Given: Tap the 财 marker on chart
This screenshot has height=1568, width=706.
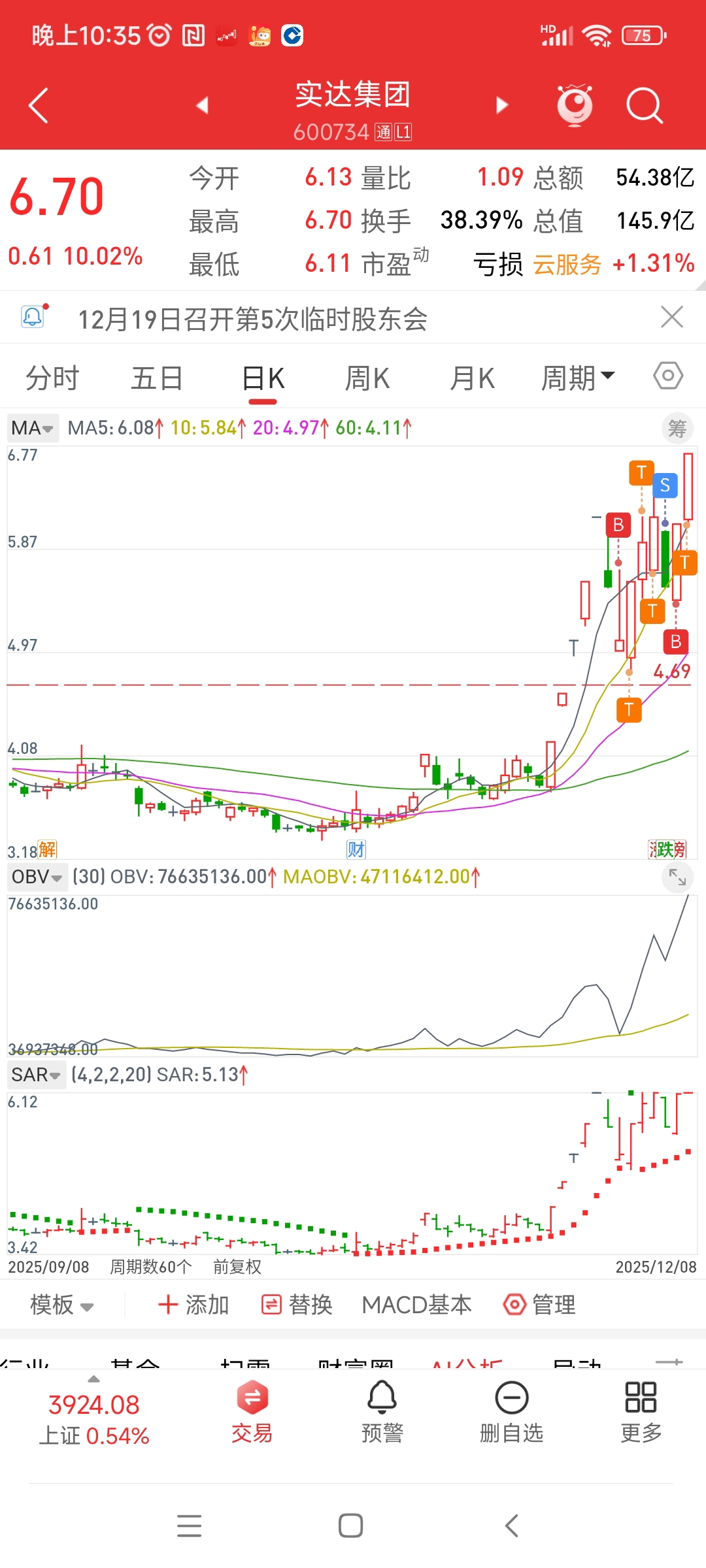Looking at the screenshot, I should pyautogui.click(x=356, y=849).
